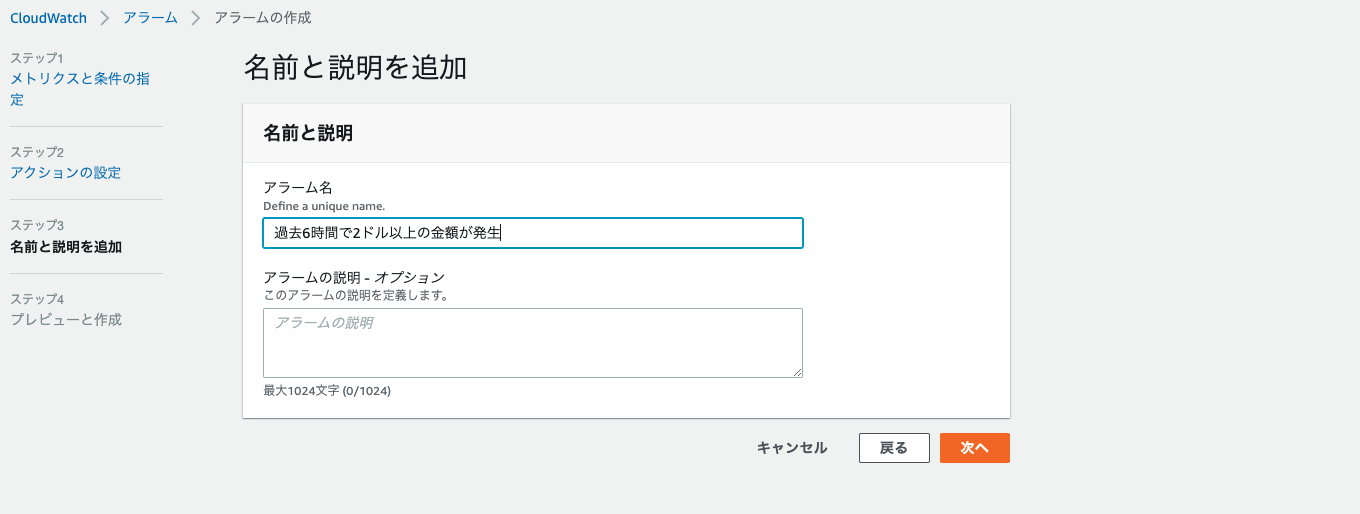Viewport: 1360px width, 514px height.
Task: Click the アラームの説明 - オプション label
Action: [353, 277]
